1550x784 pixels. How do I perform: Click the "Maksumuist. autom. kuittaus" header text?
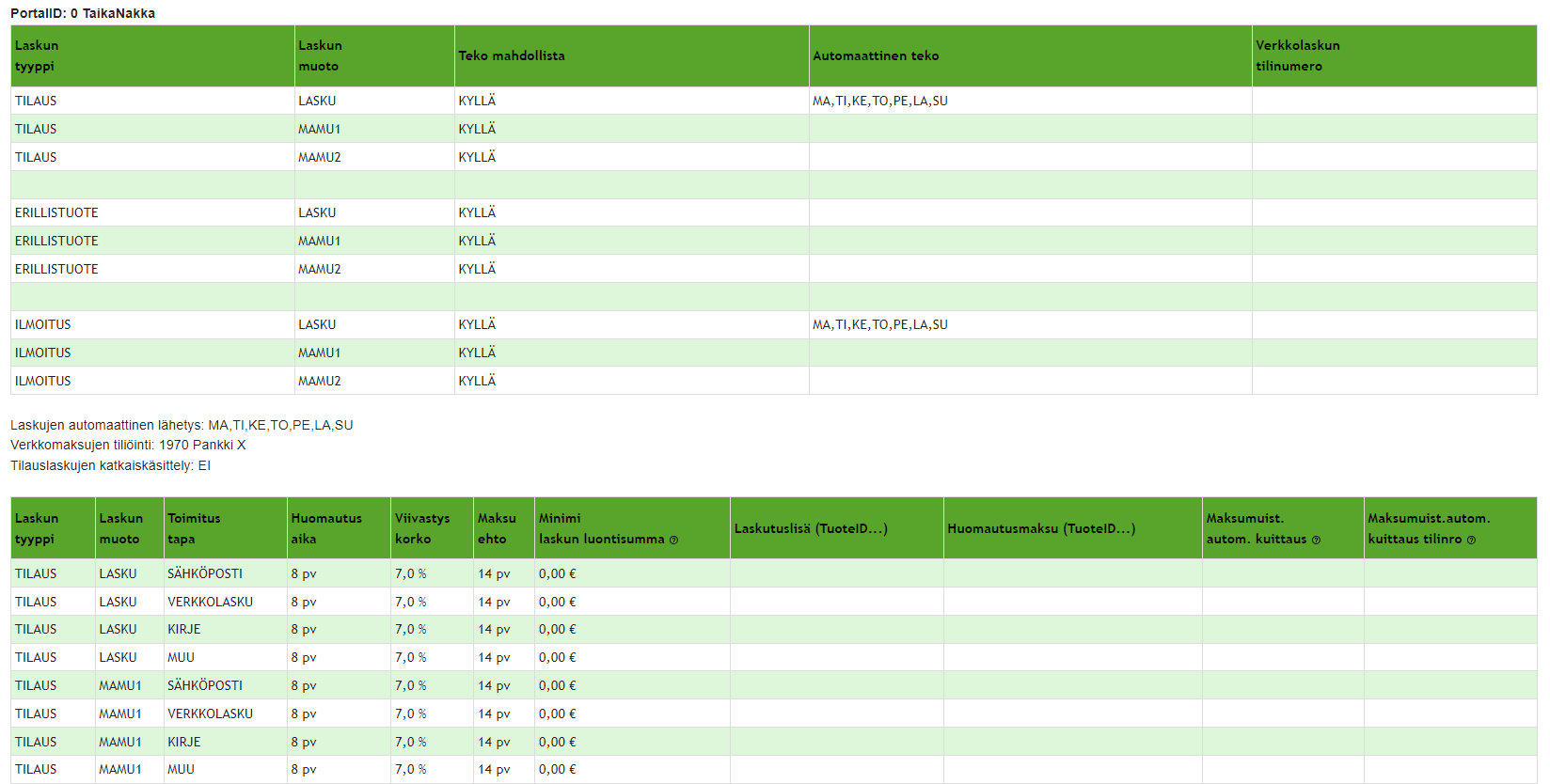click(1257, 528)
